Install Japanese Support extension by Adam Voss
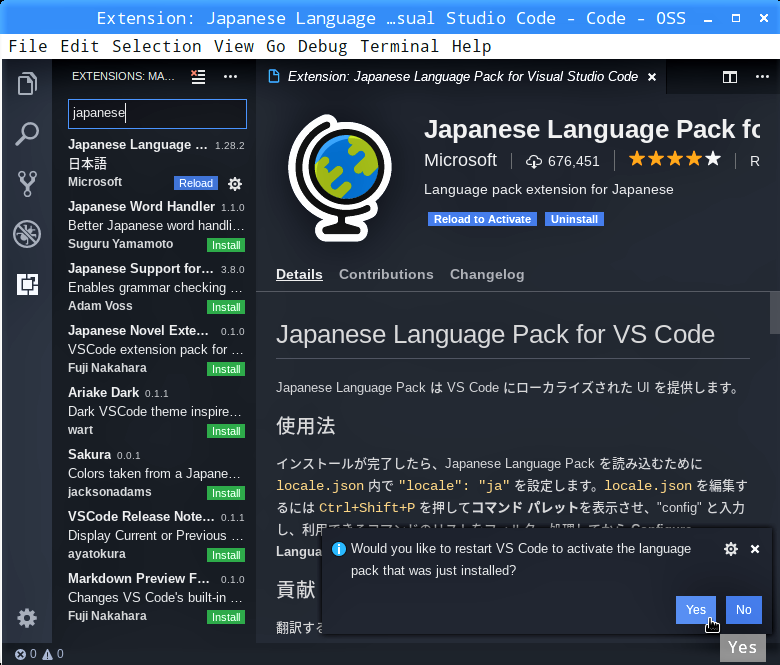Image resolution: width=780 pixels, height=665 pixels. [x=226, y=307]
